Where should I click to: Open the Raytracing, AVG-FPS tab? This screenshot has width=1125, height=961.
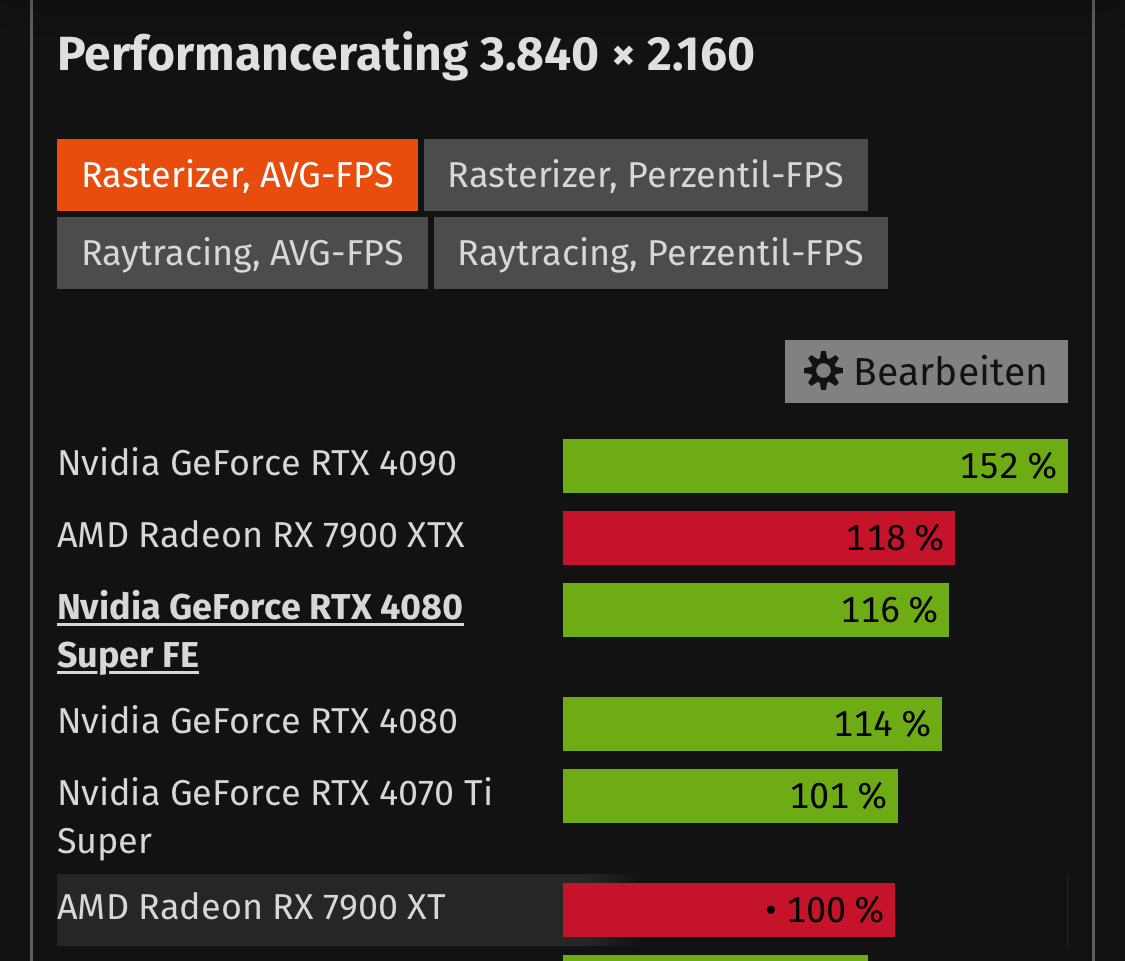tap(243, 253)
